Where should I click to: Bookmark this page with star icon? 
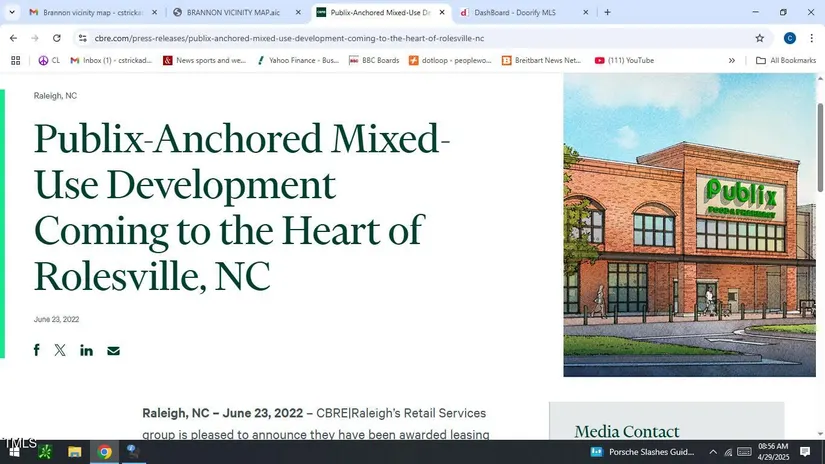coord(759,38)
